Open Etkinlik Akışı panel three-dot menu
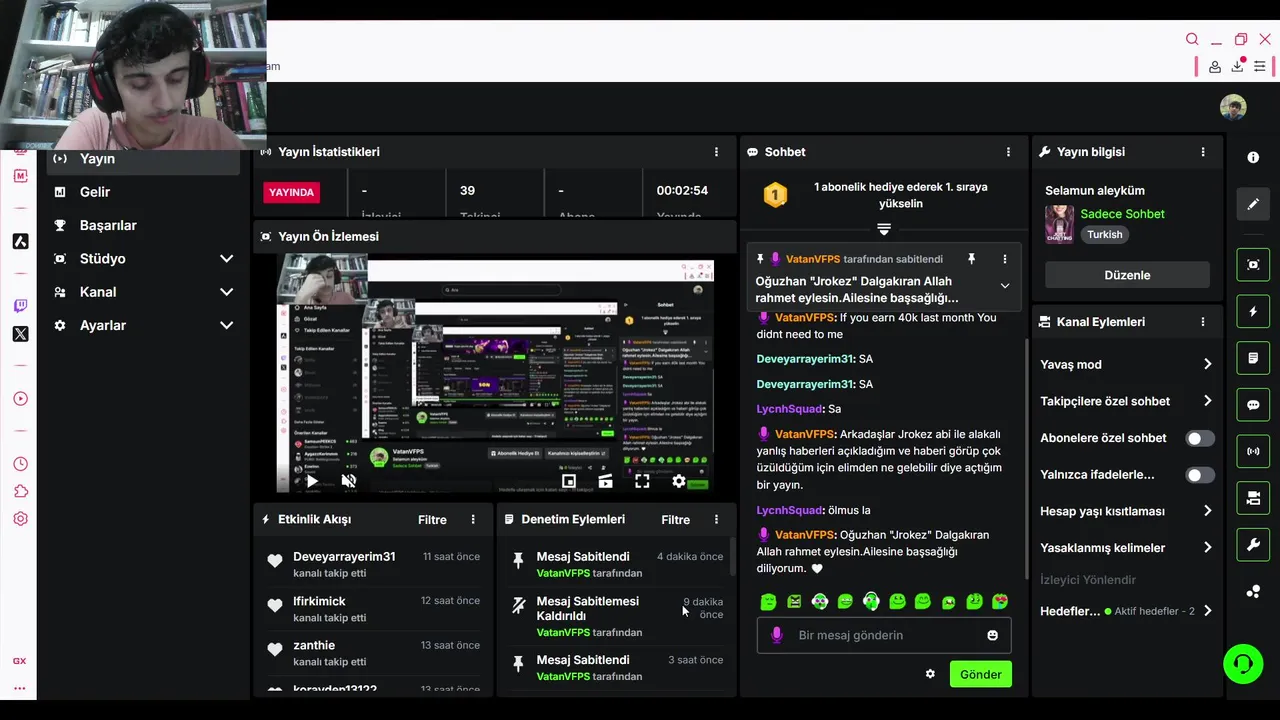1280x720 pixels. point(473,520)
